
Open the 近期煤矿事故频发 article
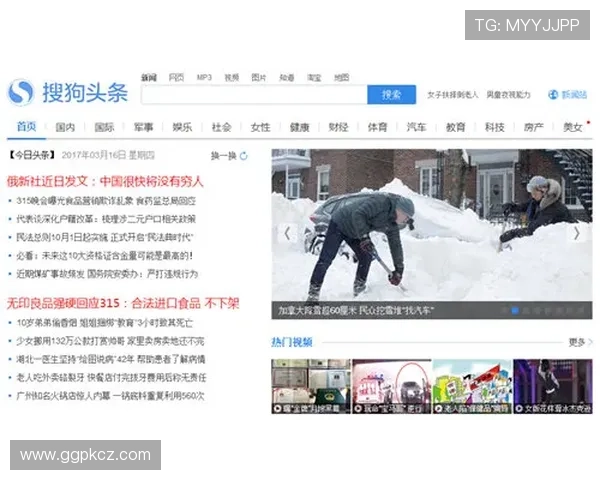pyautogui.click(x=107, y=274)
